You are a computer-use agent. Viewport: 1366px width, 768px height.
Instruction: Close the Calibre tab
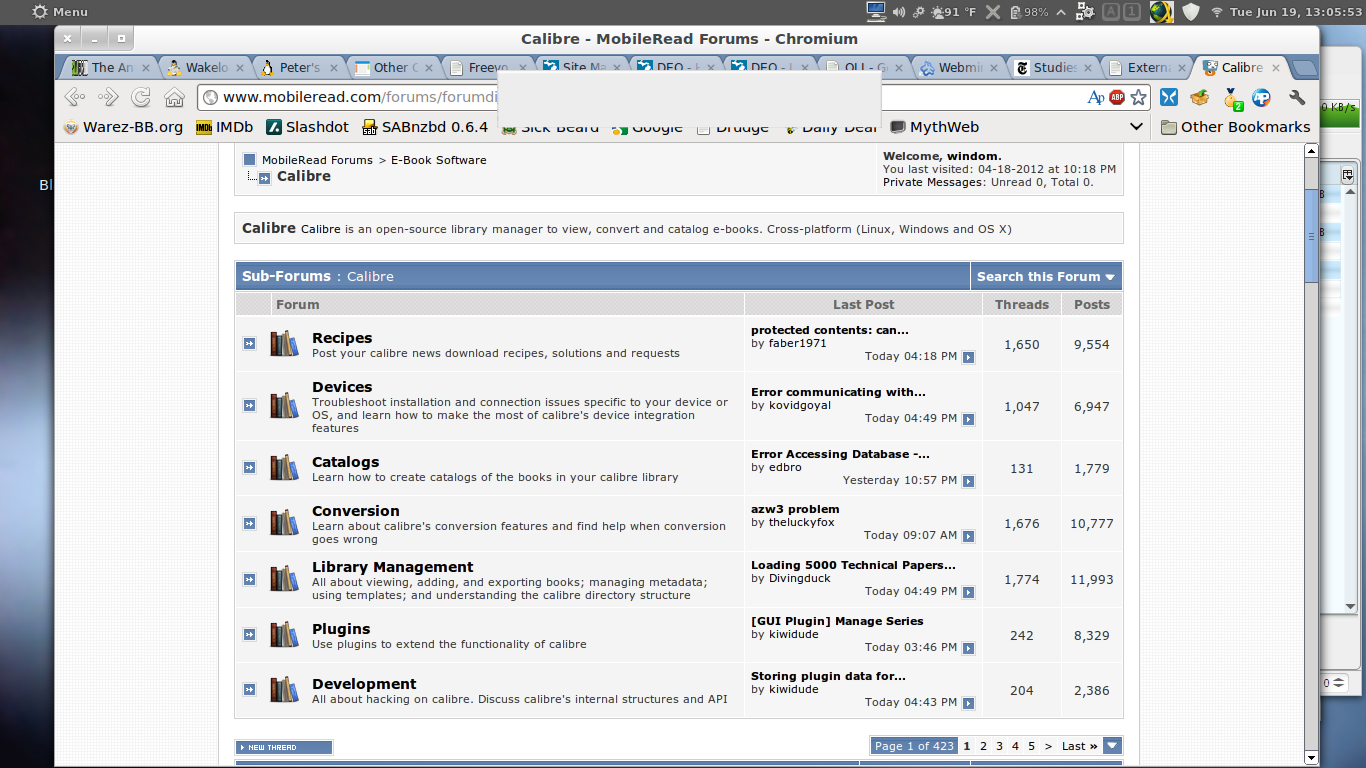click(x=1275, y=68)
